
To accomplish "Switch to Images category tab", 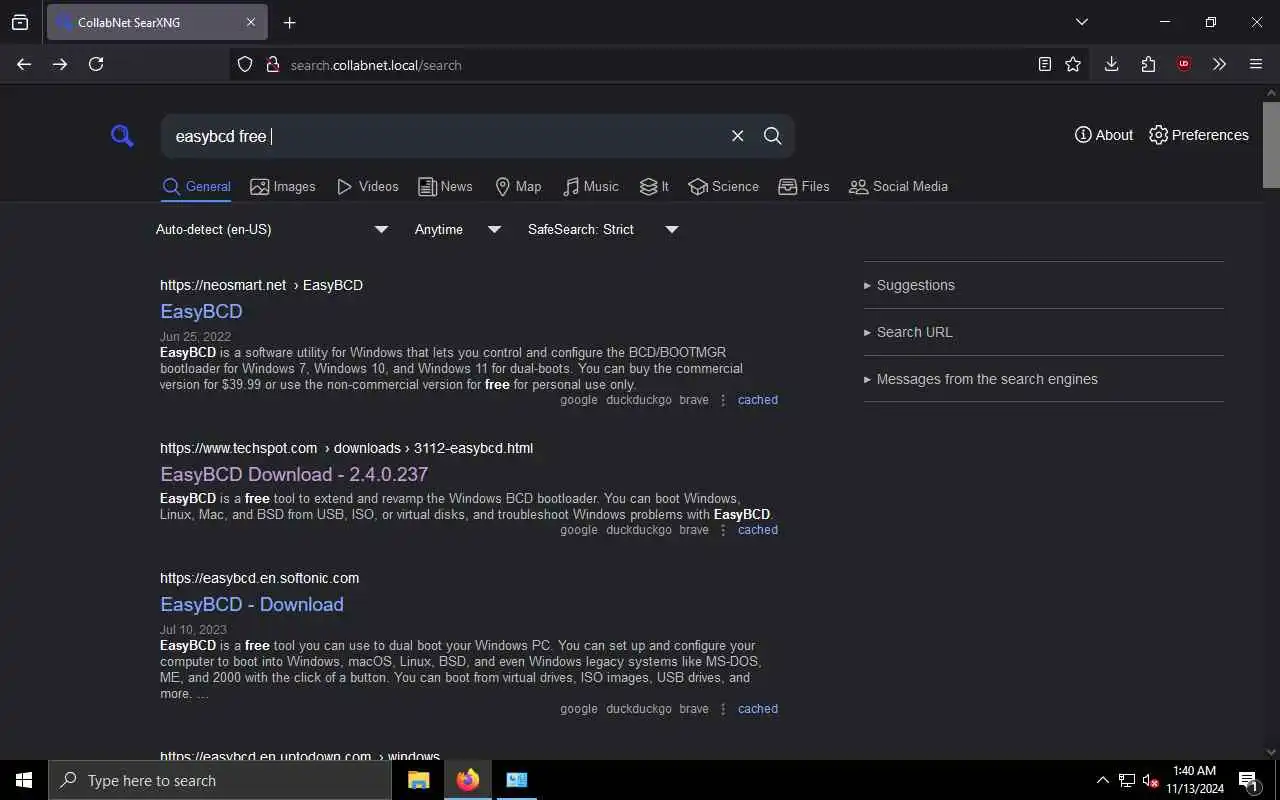I will coord(282,186).
